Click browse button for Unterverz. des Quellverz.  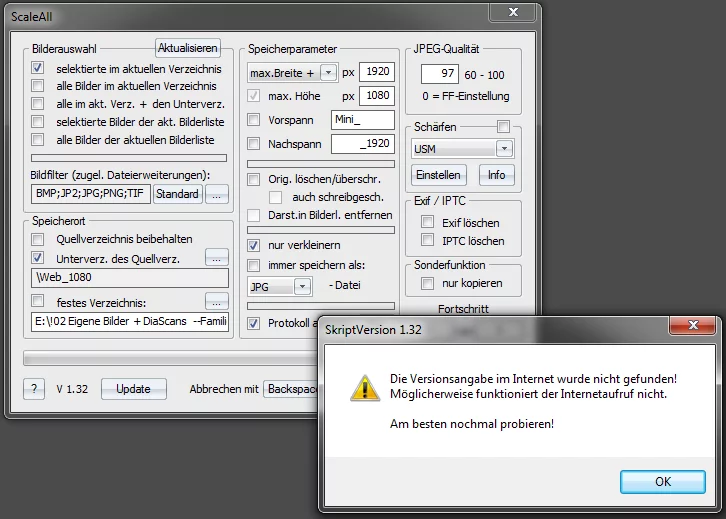217,258
